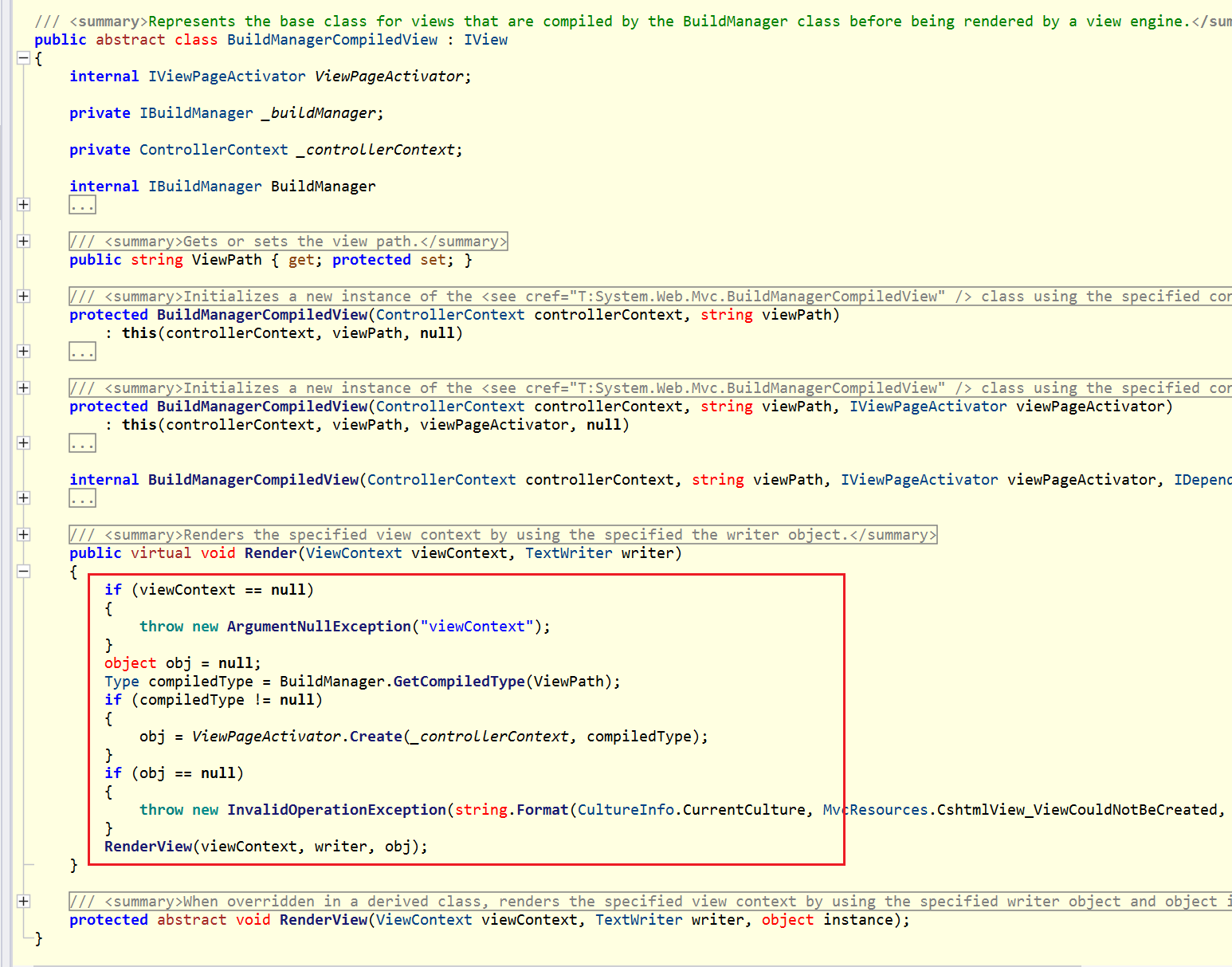Click Render method name in public virtual void
The image size is (1232, 967).
pyautogui.click(x=271, y=553)
